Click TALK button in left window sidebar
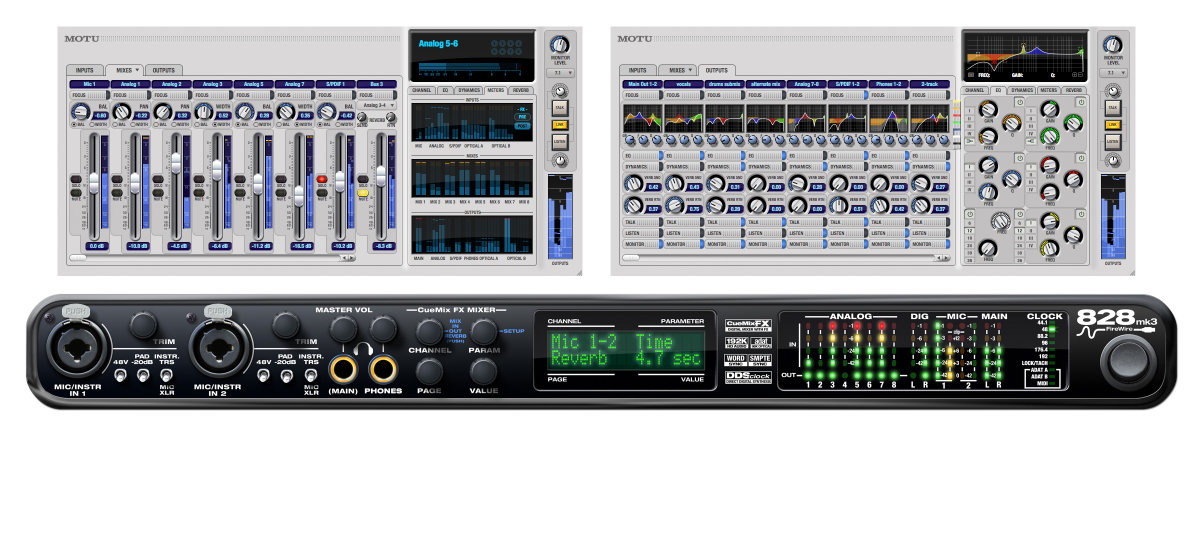 click(559, 107)
